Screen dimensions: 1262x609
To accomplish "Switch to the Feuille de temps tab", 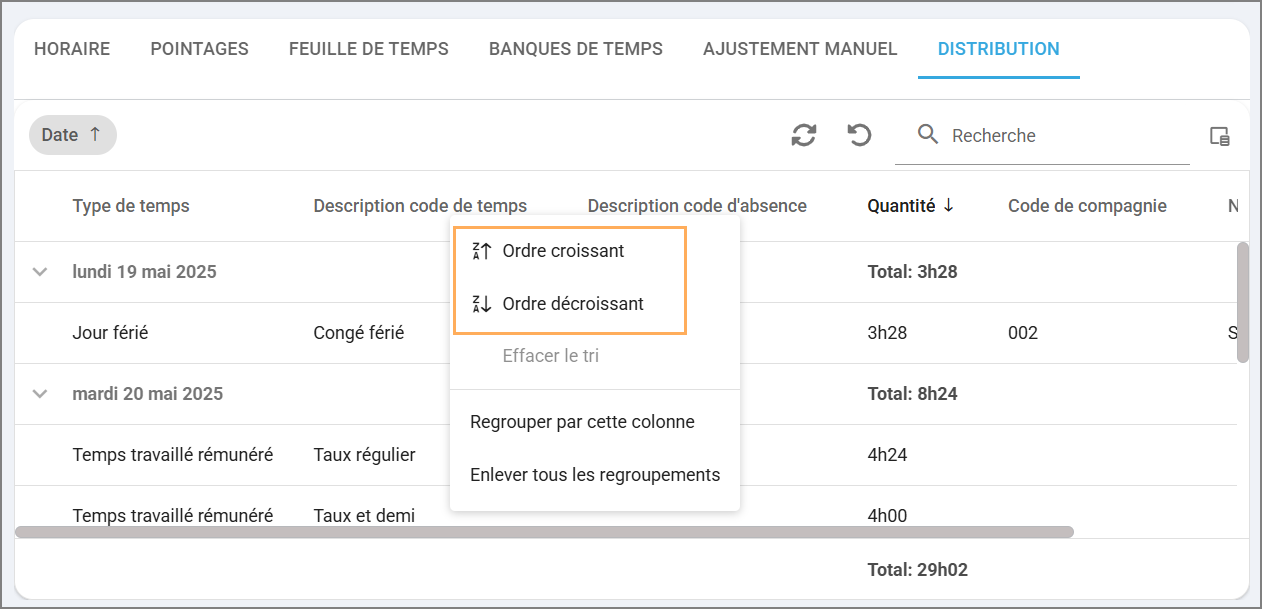I will click(x=368, y=49).
